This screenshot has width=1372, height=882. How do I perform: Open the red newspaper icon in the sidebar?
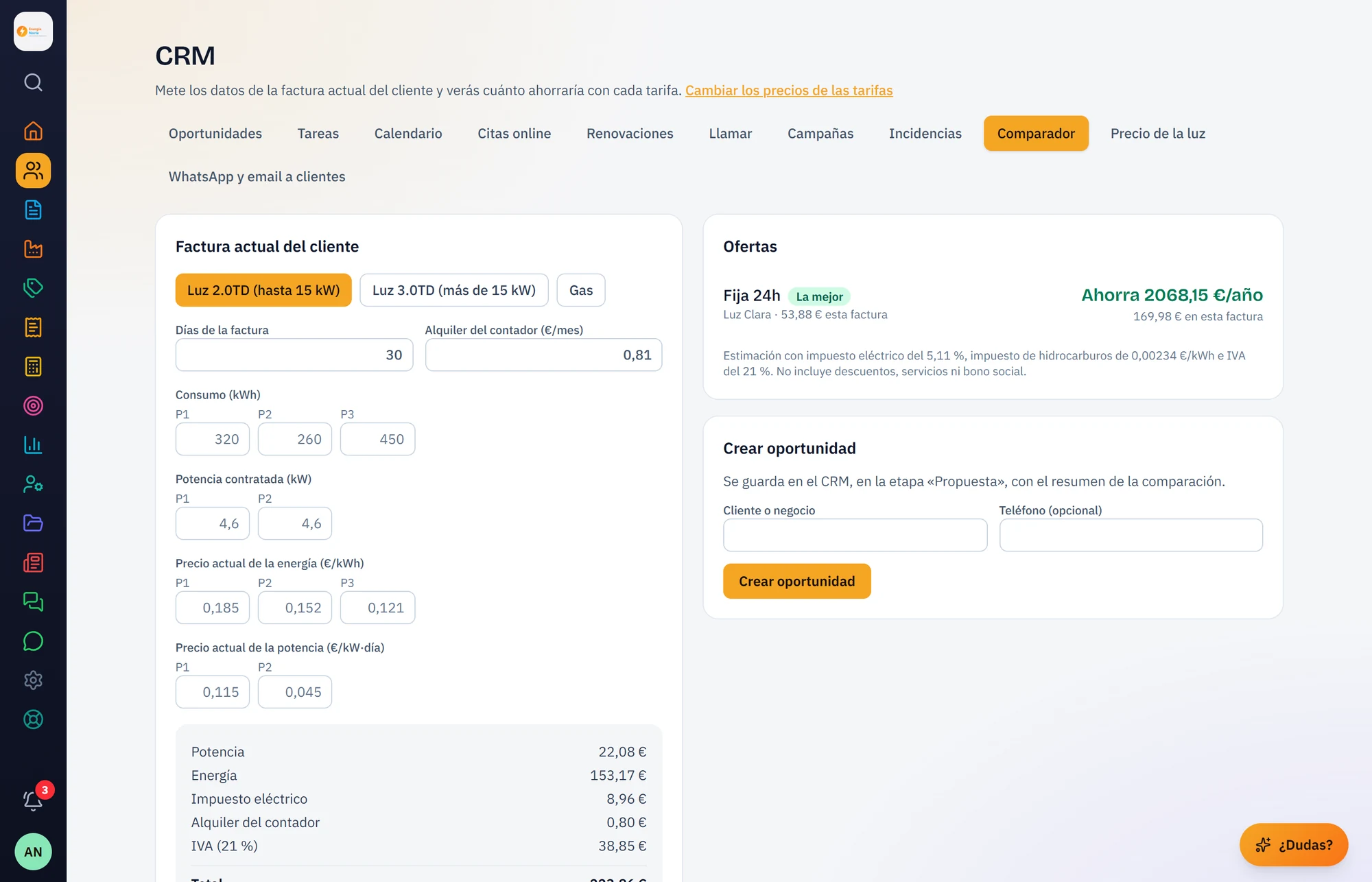coord(33,563)
